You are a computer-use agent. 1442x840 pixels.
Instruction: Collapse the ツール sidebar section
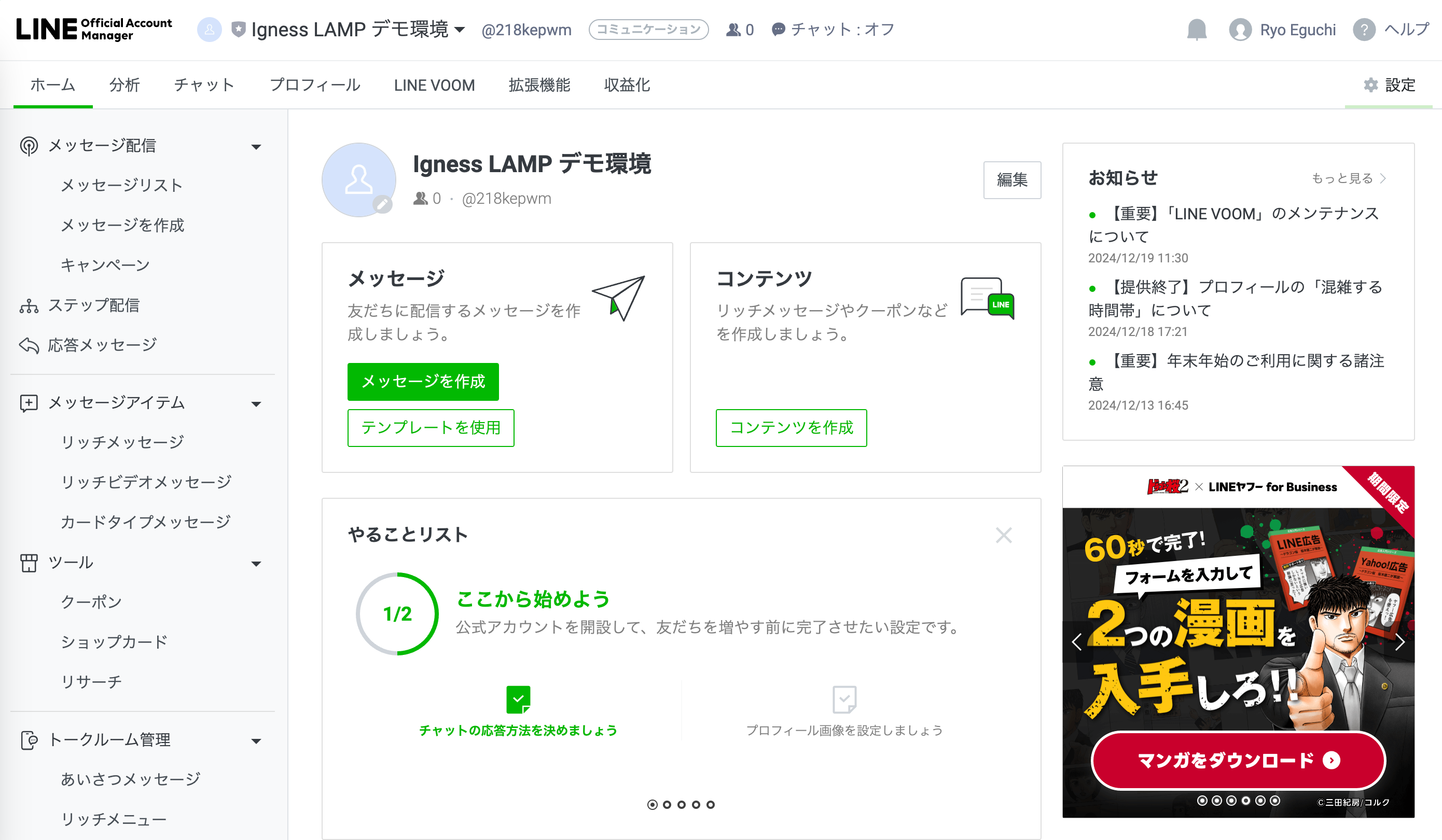coord(256,564)
